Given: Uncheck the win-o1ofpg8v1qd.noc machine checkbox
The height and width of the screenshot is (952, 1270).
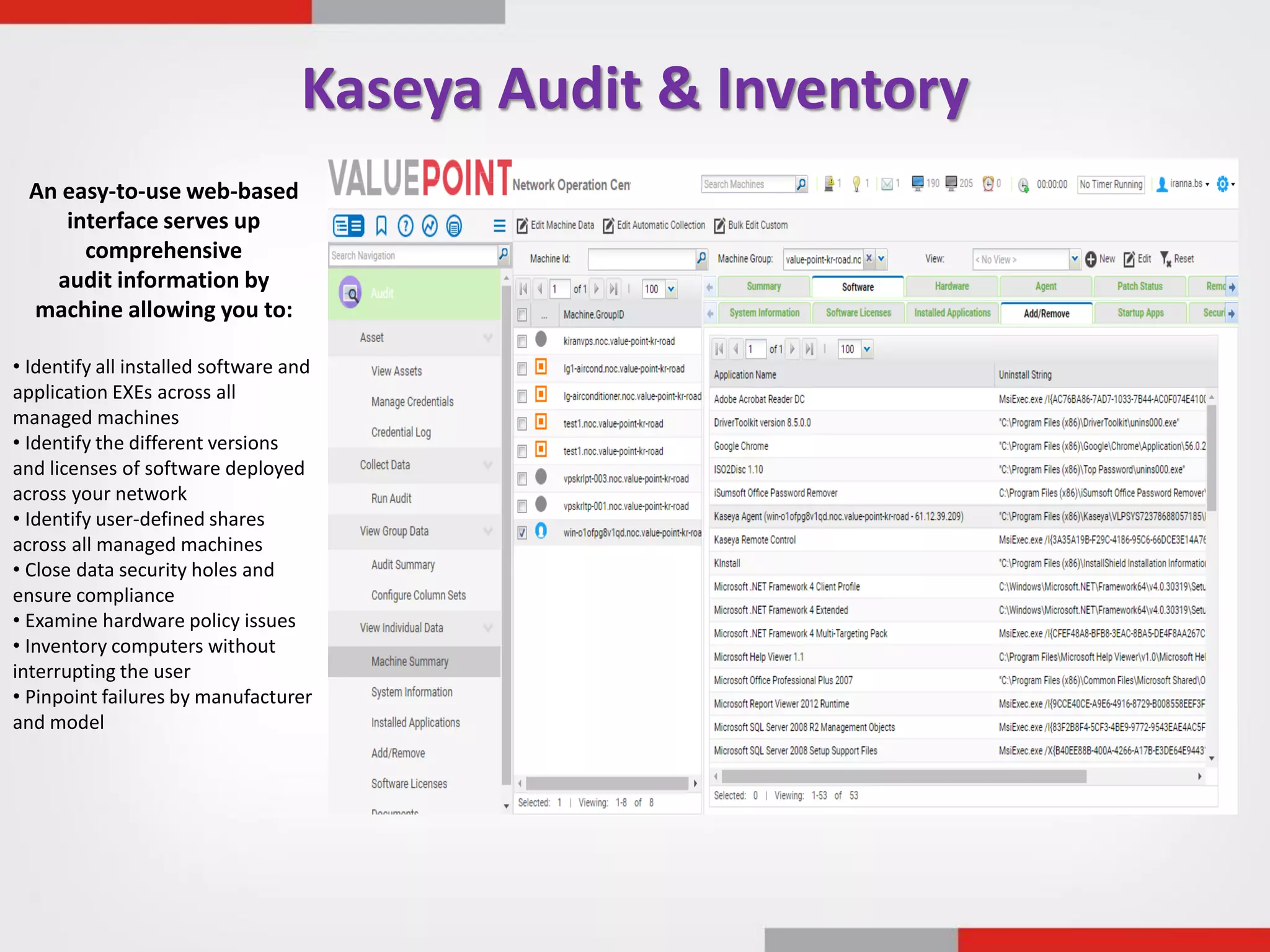Looking at the screenshot, I should (x=522, y=533).
